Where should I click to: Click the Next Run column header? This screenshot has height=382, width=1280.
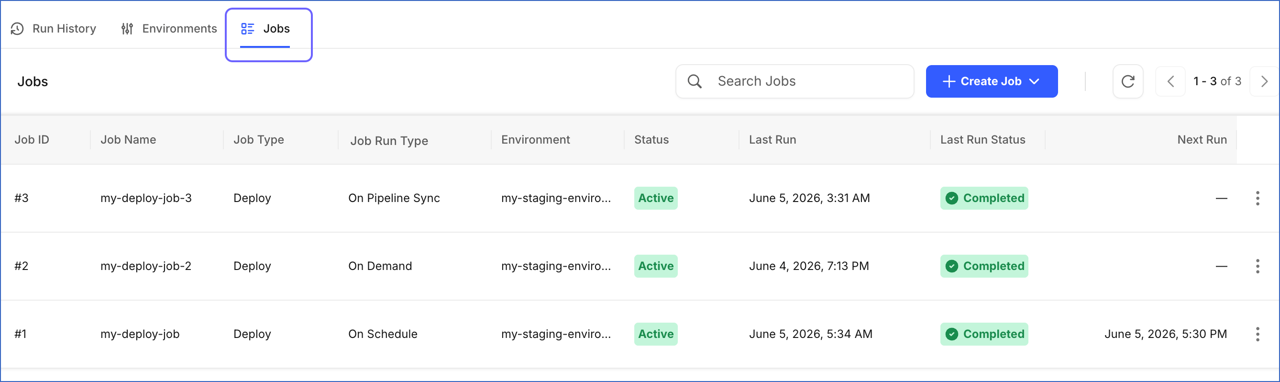1202,140
